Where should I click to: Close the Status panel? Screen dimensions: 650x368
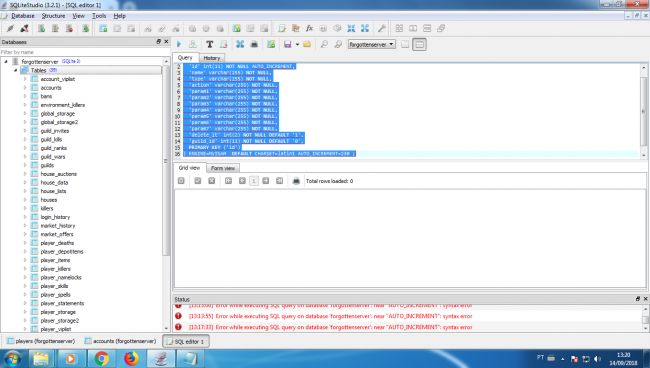point(645,299)
